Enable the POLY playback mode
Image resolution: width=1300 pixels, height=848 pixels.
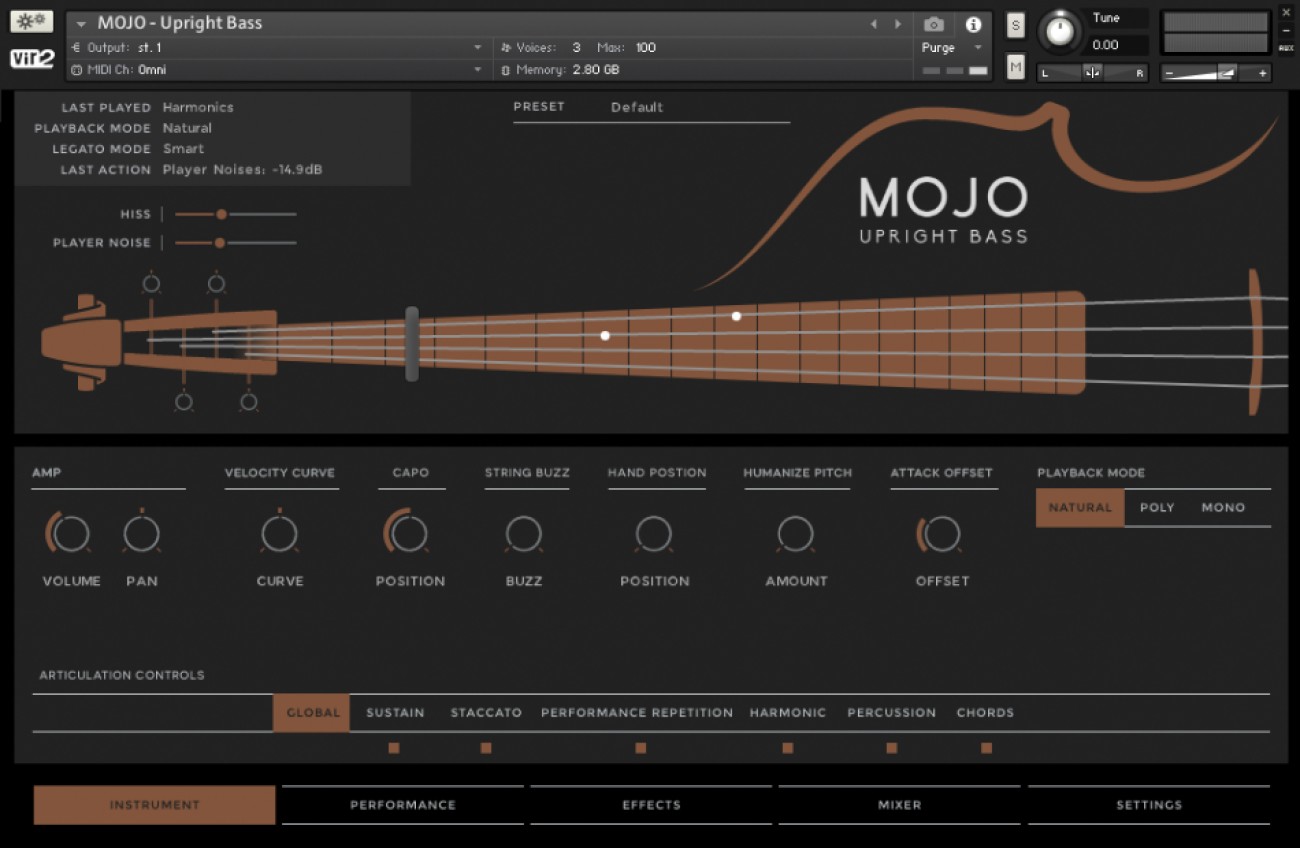[x=1157, y=507]
